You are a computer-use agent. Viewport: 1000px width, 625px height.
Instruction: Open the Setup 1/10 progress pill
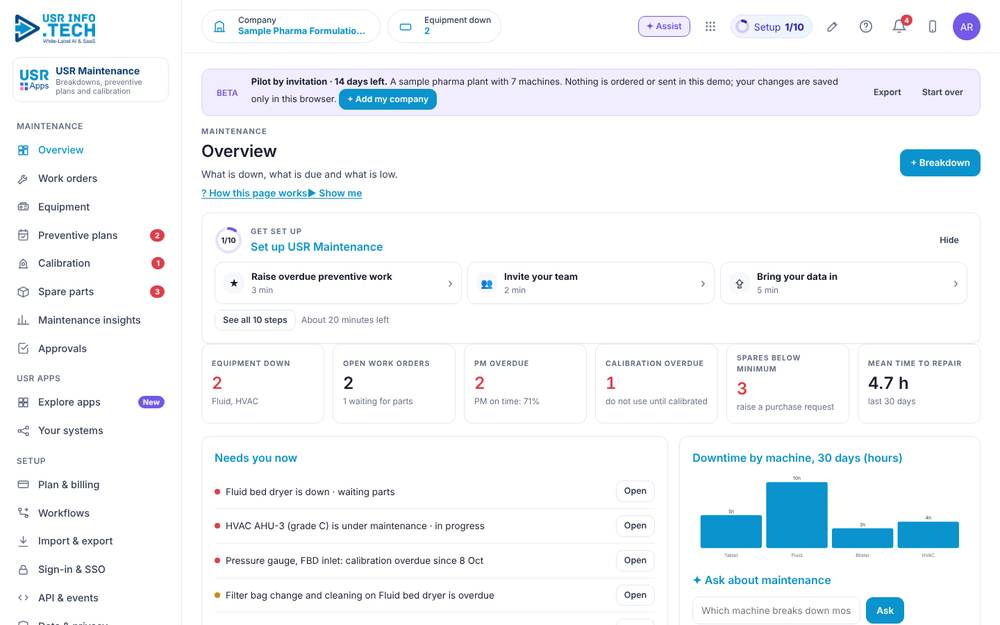[771, 27]
